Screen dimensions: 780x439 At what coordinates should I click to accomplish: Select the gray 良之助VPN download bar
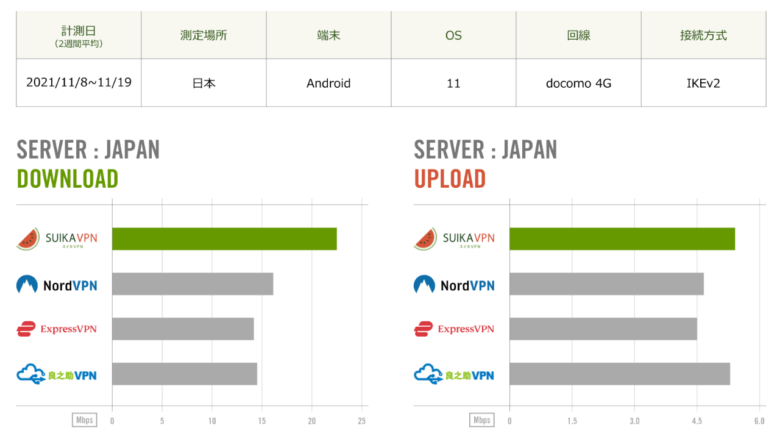point(185,374)
